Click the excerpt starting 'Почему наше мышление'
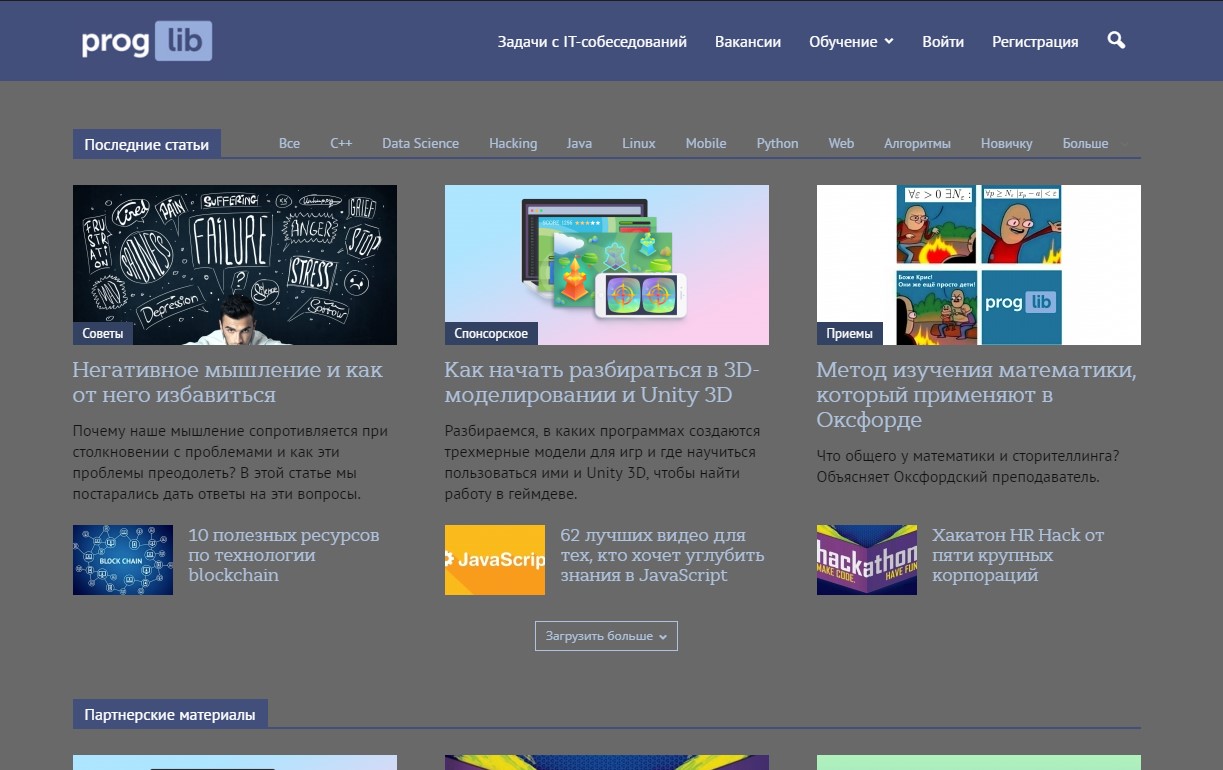1223x770 pixels. pyautogui.click(x=230, y=462)
